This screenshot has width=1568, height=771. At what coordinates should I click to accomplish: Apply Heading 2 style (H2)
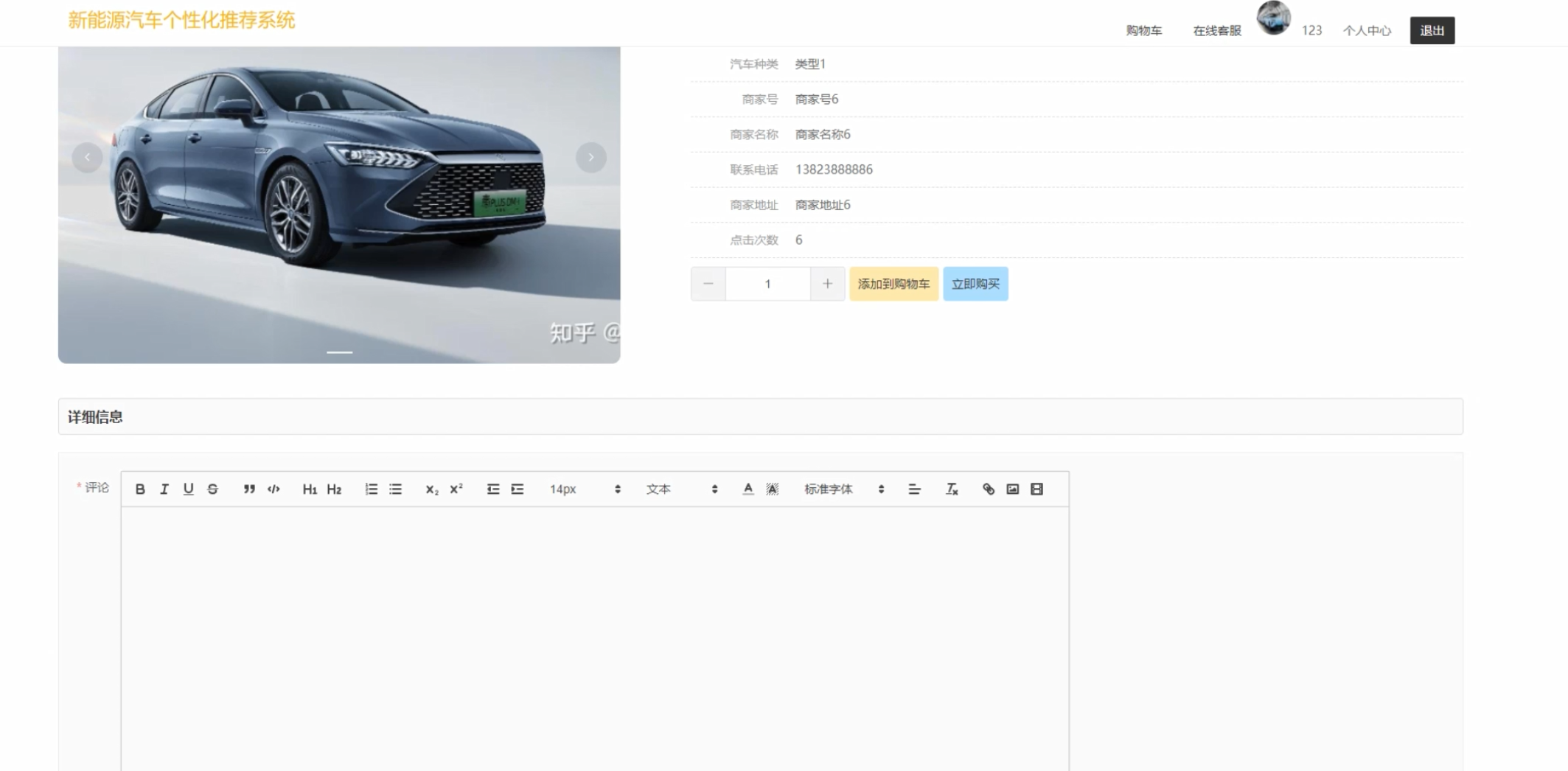coord(334,489)
